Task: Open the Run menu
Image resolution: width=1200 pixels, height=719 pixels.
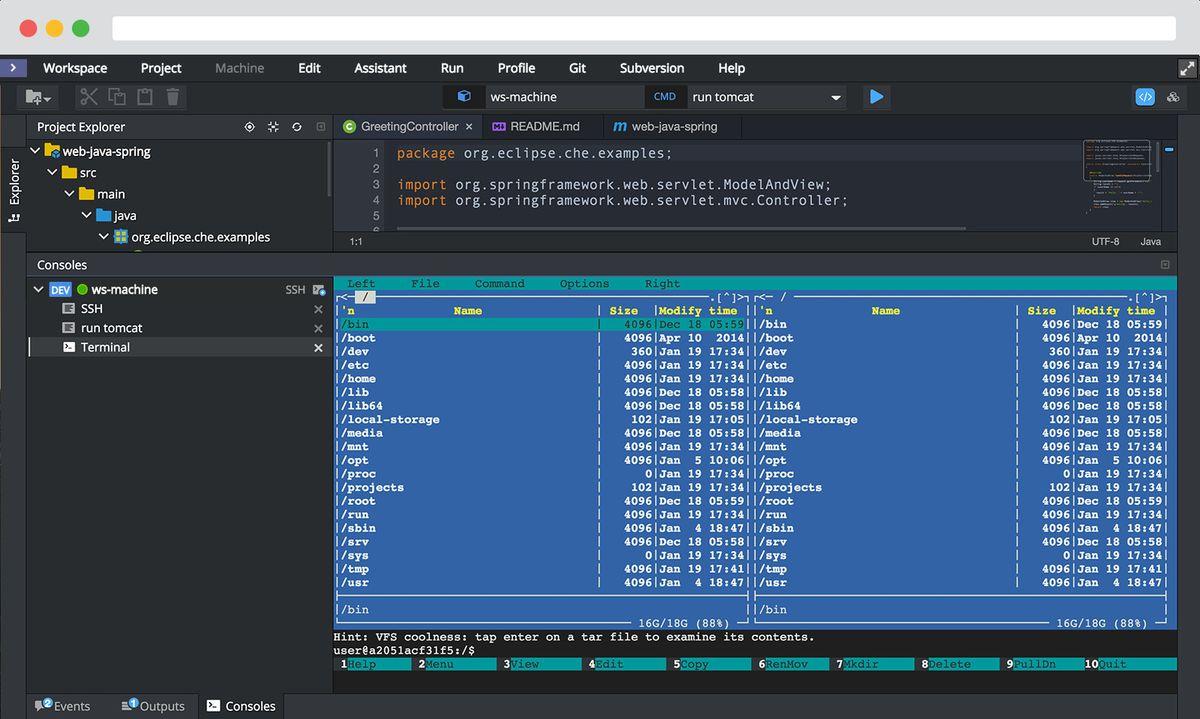Action: (452, 68)
